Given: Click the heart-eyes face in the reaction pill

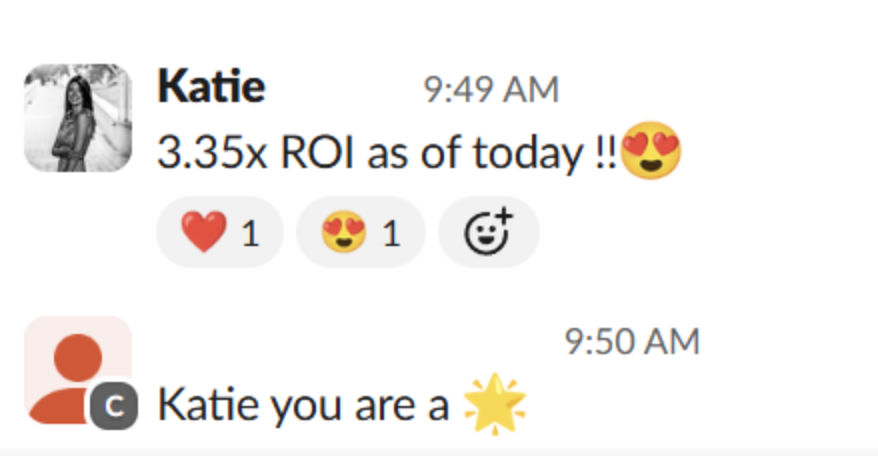Looking at the screenshot, I should 340,233.
